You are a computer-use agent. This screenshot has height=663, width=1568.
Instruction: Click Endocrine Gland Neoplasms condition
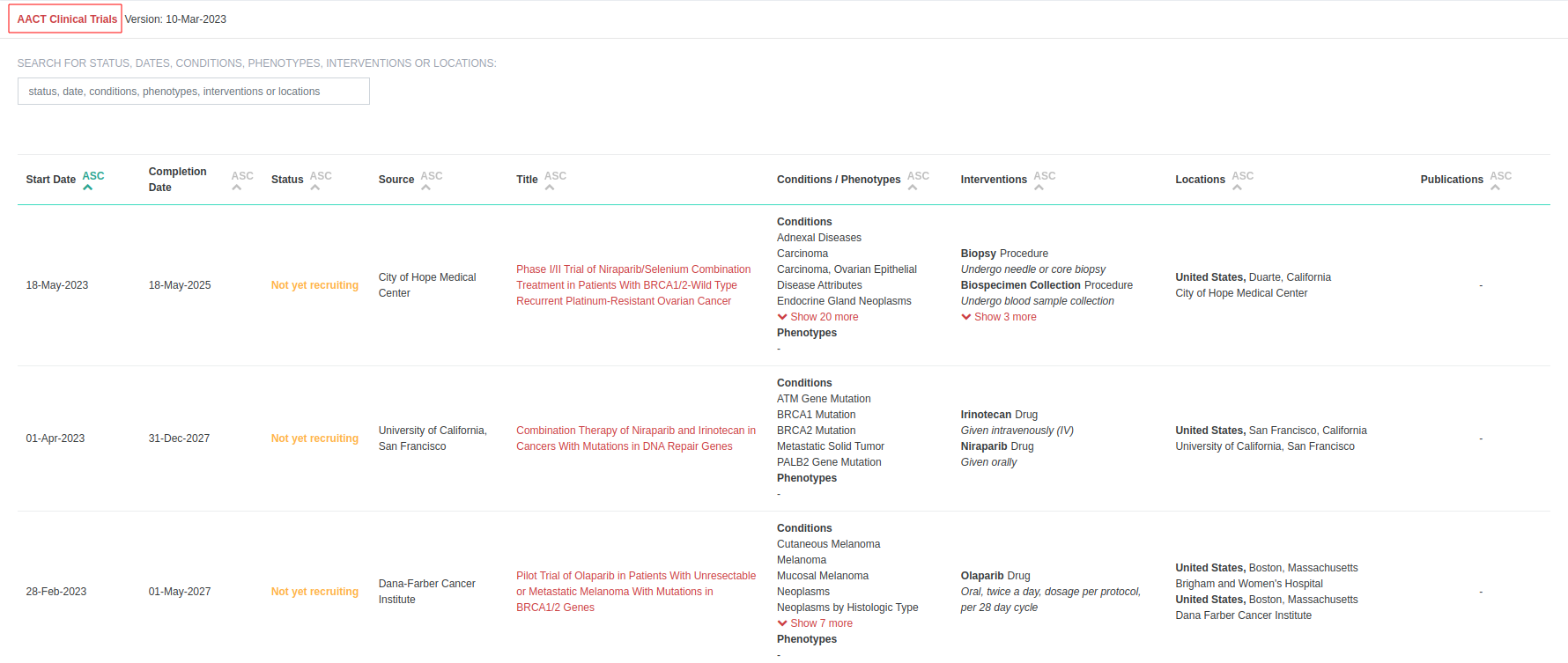pos(844,301)
